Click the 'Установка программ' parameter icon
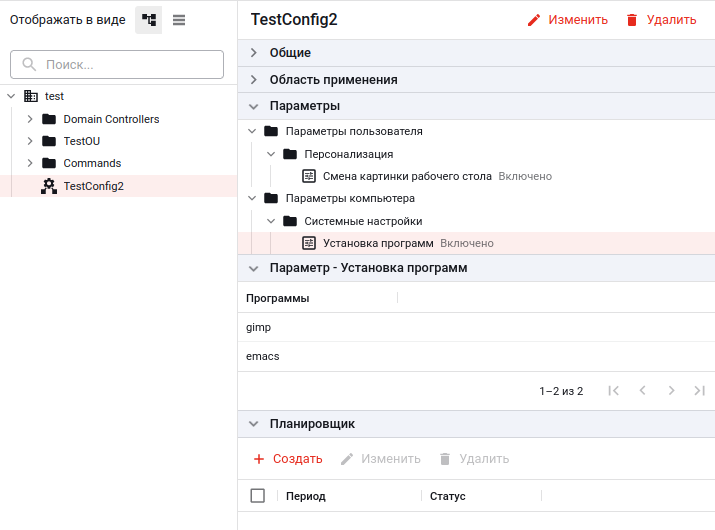Viewport: 715px width, 530px height. (x=309, y=243)
